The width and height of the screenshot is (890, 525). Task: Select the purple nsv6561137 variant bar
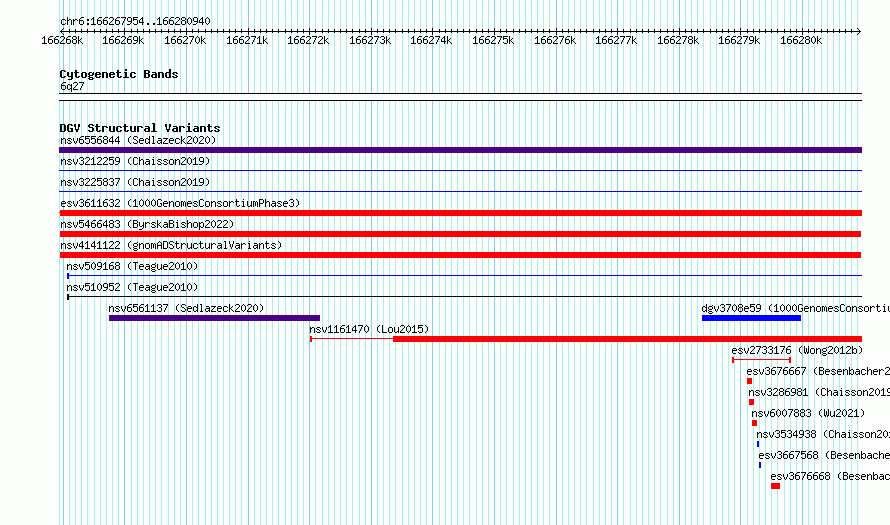point(215,318)
